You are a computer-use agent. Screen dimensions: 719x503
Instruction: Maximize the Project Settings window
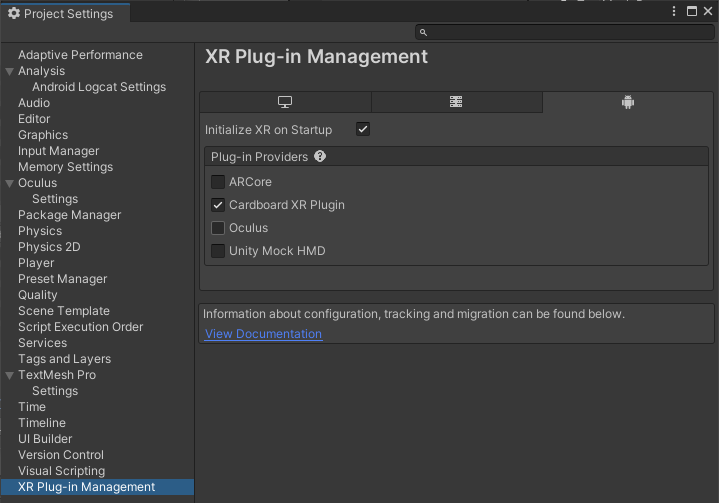691,11
